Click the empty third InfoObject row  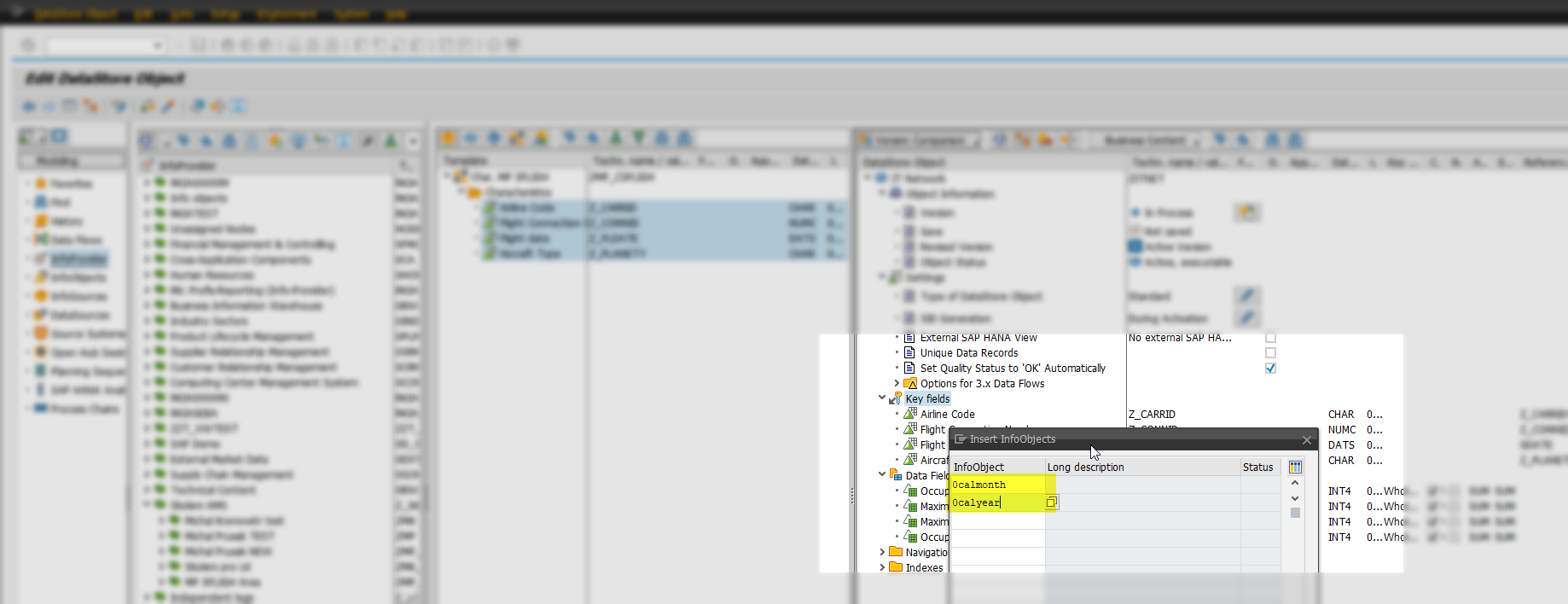[997, 520]
